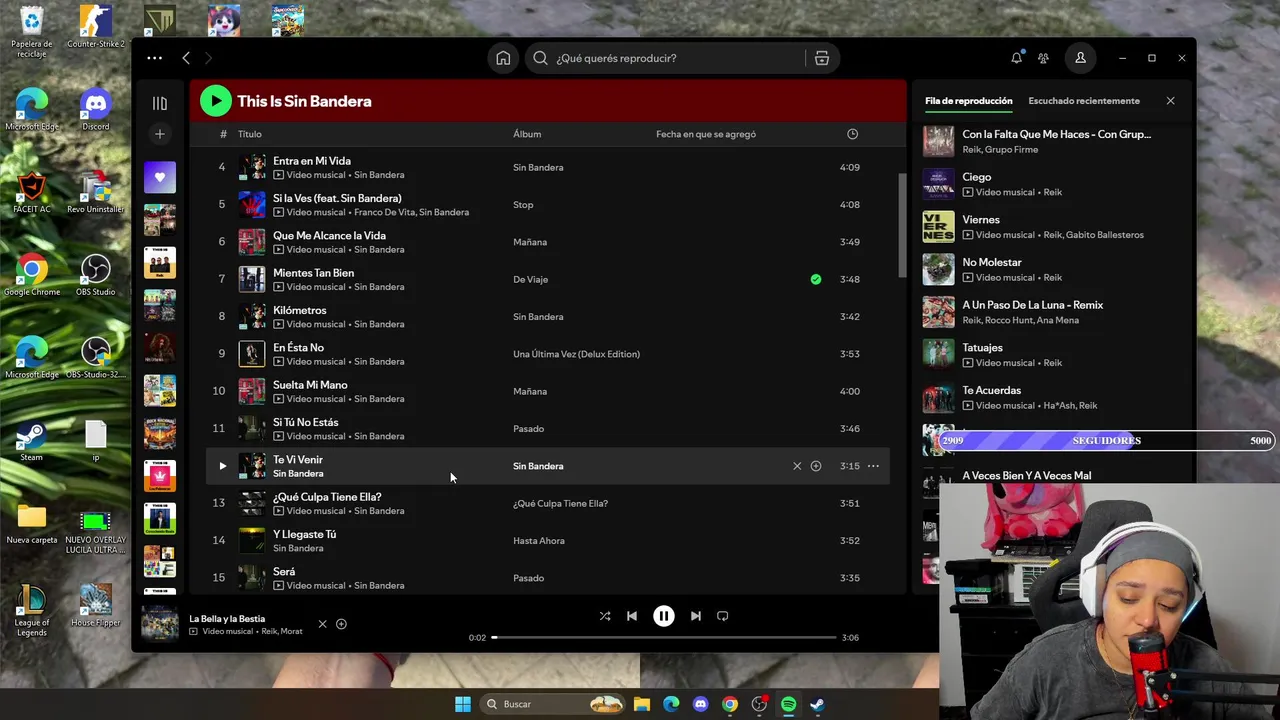1280x720 pixels.
Task: Hide La Bella y la Bestia with X
Action: 322,624
